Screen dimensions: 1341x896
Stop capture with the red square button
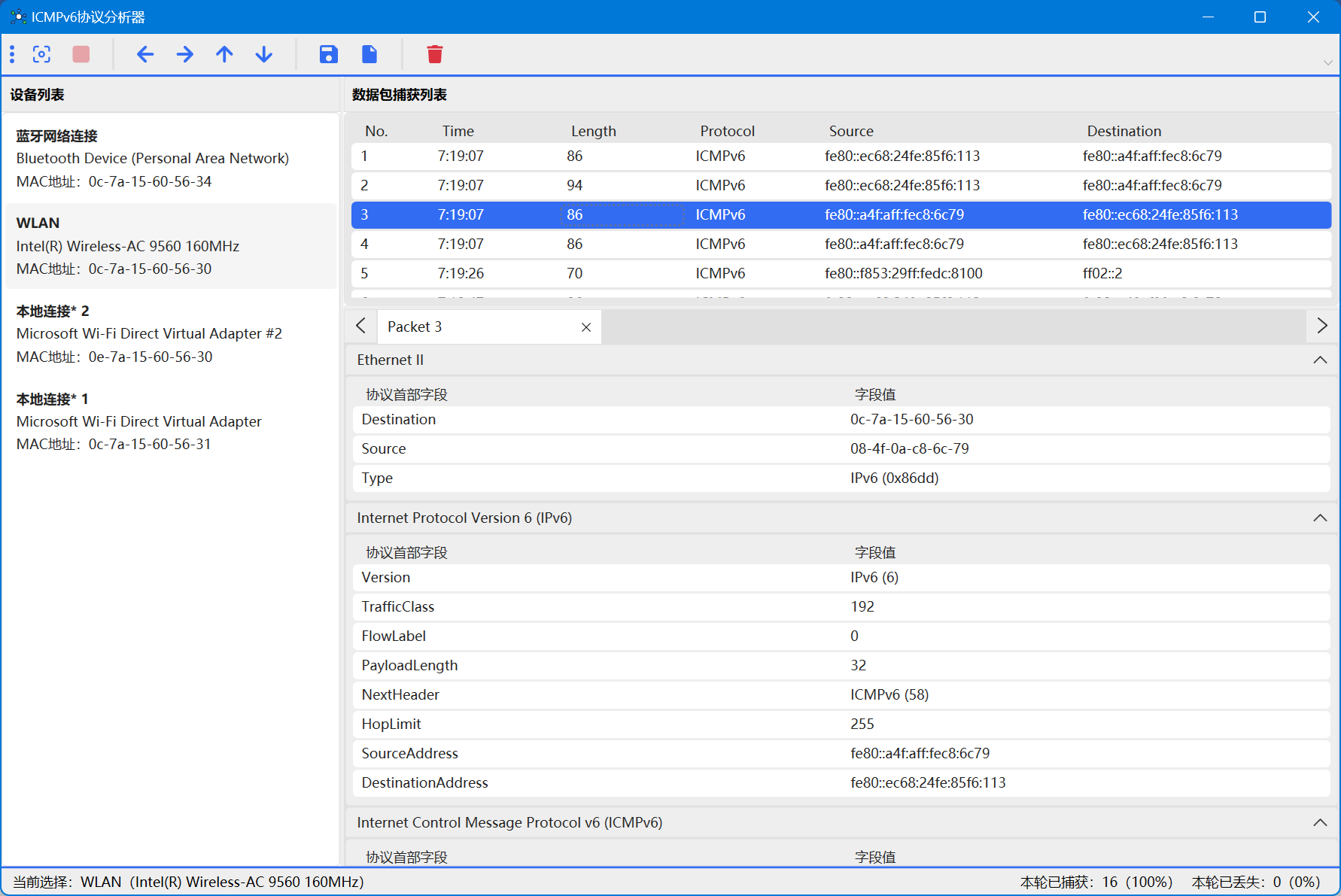click(81, 54)
